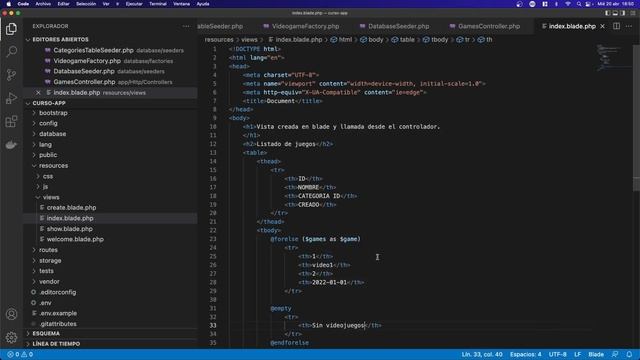Expand the config folder
This screenshot has height=360, width=640.
(48, 123)
